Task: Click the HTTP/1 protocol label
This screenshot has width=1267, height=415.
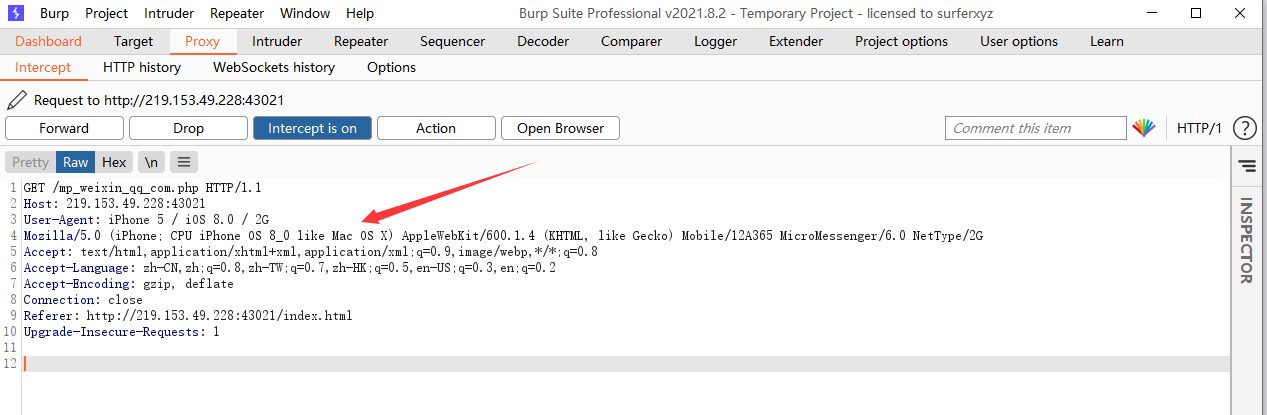Action: tap(1199, 128)
